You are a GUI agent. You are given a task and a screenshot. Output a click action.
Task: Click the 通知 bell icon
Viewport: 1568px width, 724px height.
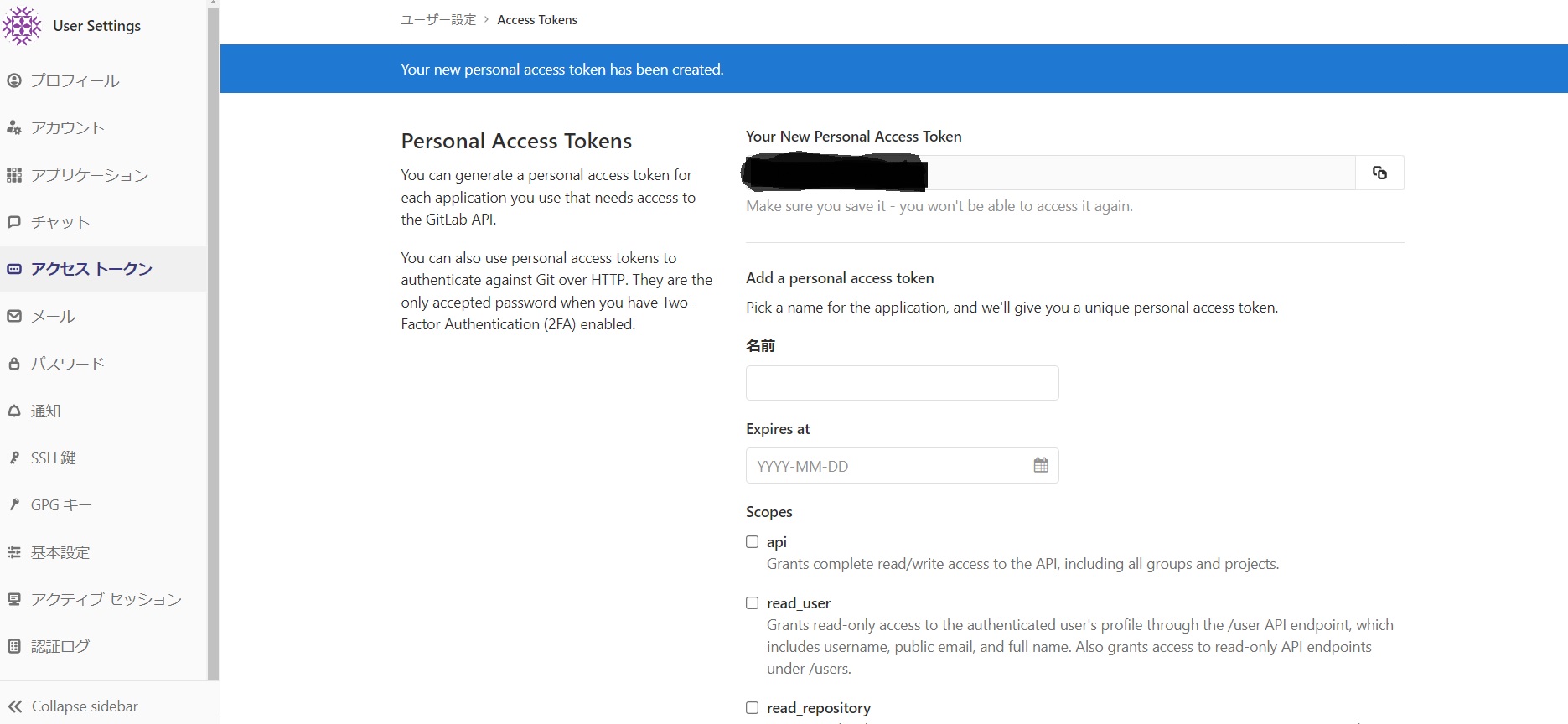(14, 411)
